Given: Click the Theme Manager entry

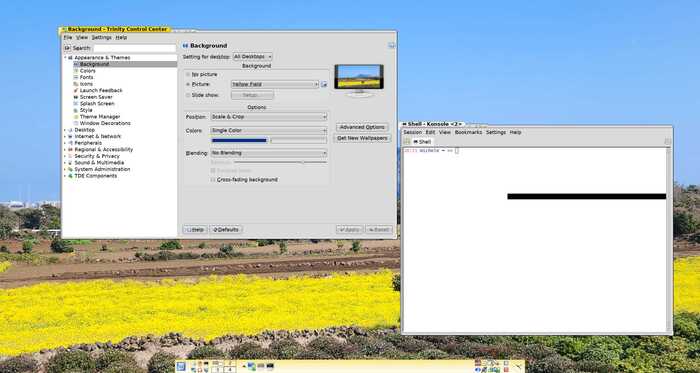Looking at the screenshot, I should point(100,116).
